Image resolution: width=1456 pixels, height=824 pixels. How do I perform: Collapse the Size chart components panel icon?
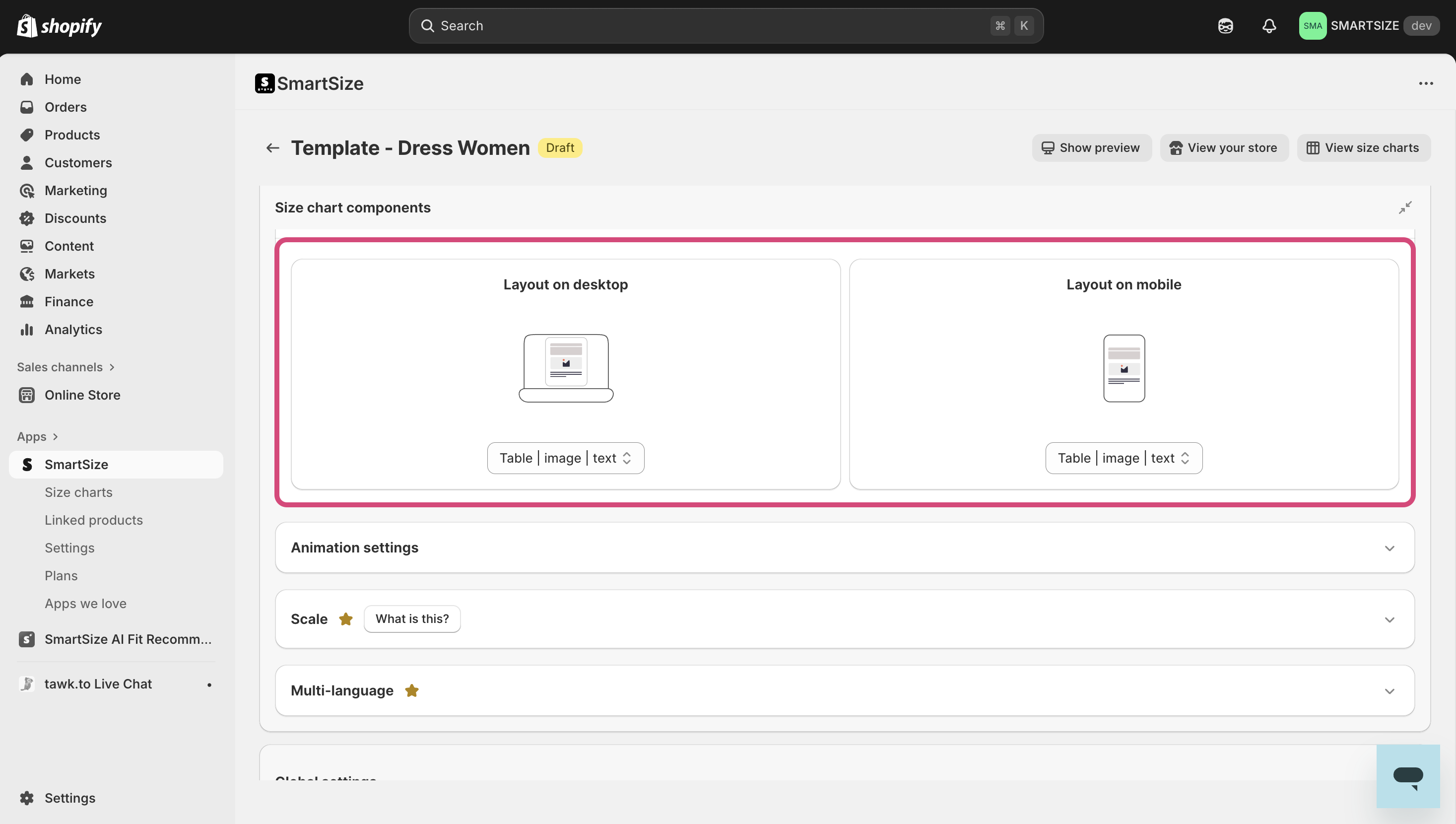[1405, 207]
